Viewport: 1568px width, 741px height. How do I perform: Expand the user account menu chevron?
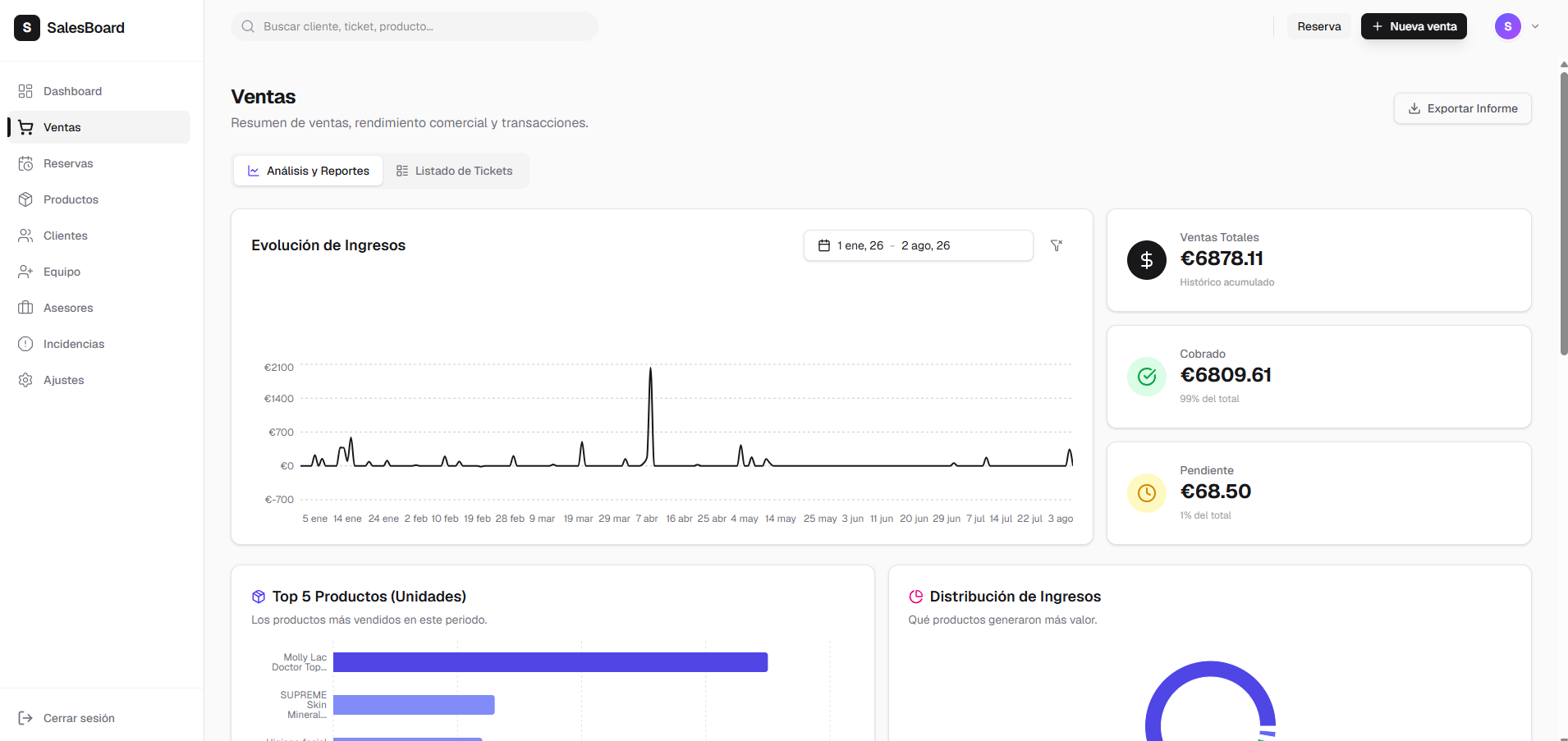[x=1535, y=26]
